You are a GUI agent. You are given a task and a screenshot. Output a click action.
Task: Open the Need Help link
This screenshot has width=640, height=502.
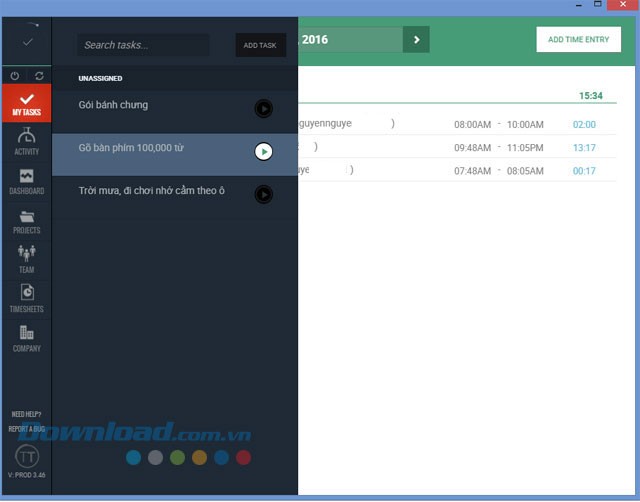pos(26,414)
